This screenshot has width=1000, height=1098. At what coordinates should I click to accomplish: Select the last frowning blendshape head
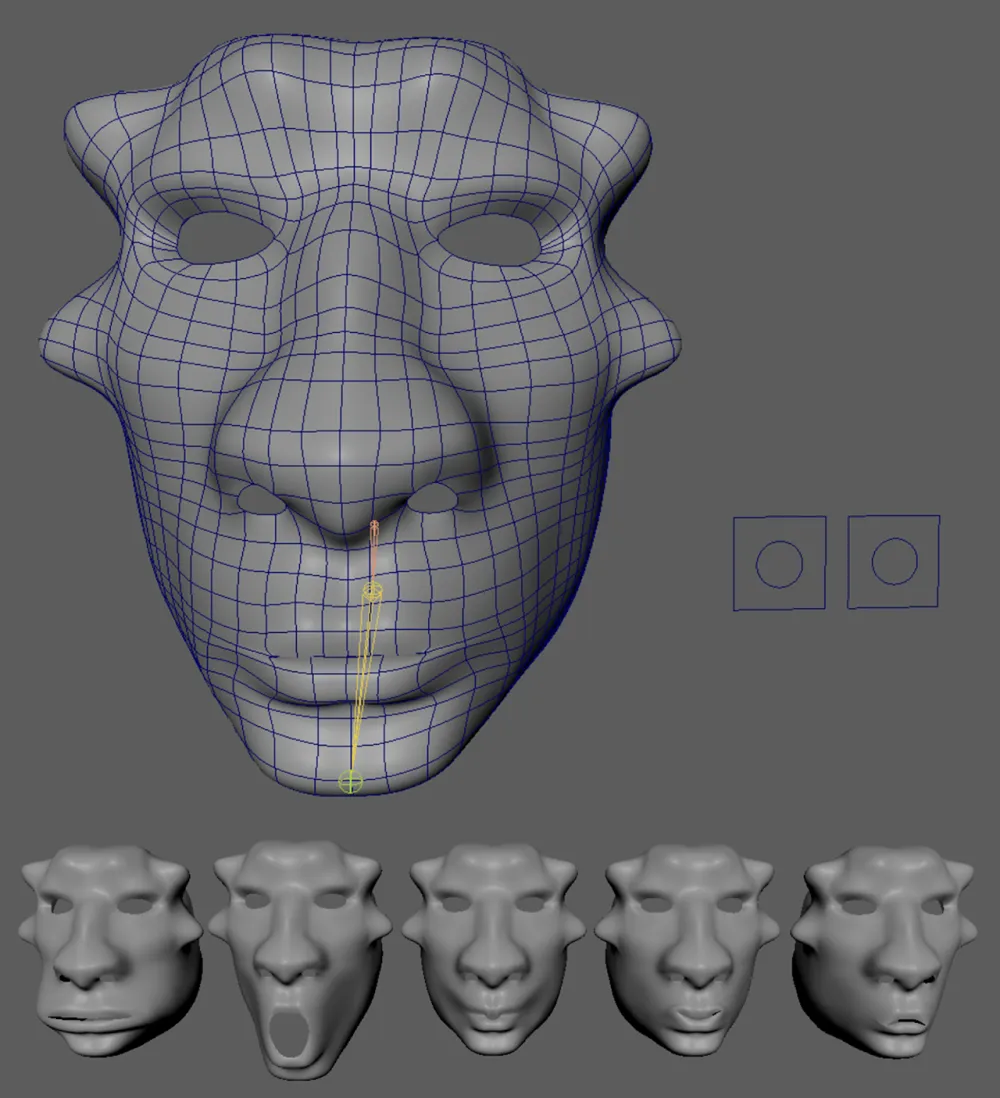coord(884,952)
